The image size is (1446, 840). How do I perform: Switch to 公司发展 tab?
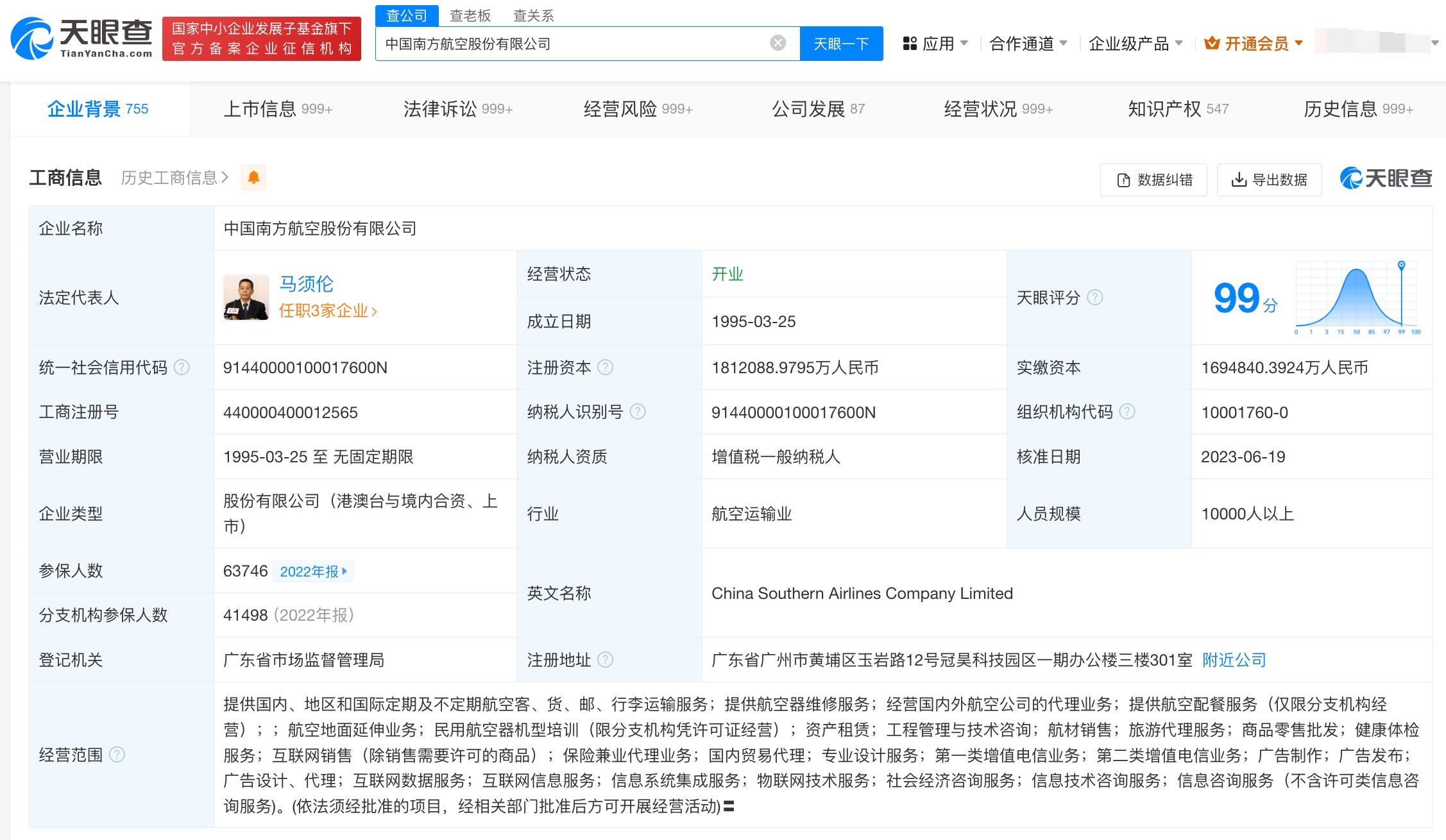tap(819, 109)
